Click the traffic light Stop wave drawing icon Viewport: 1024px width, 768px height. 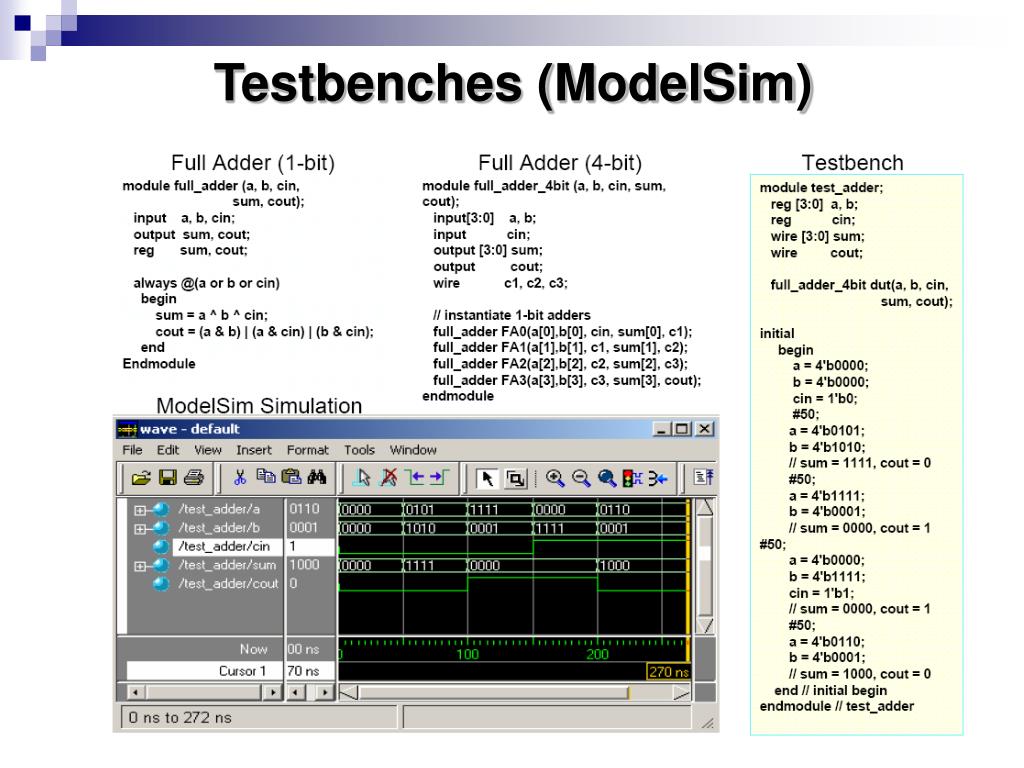coord(632,479)
